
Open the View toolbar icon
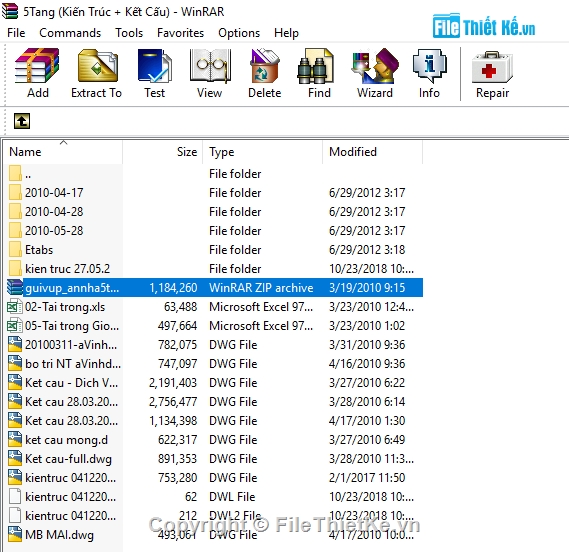210,66
